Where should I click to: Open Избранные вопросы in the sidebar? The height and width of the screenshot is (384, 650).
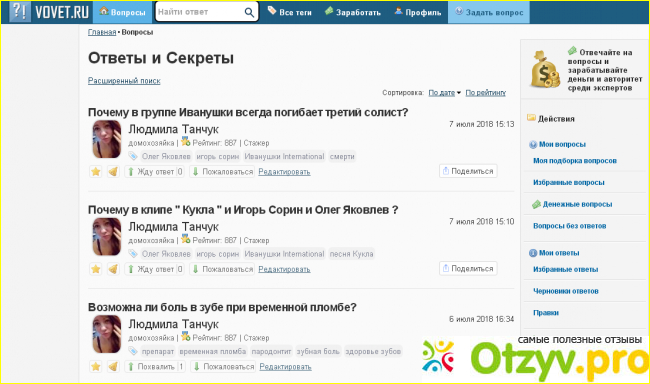568,182
